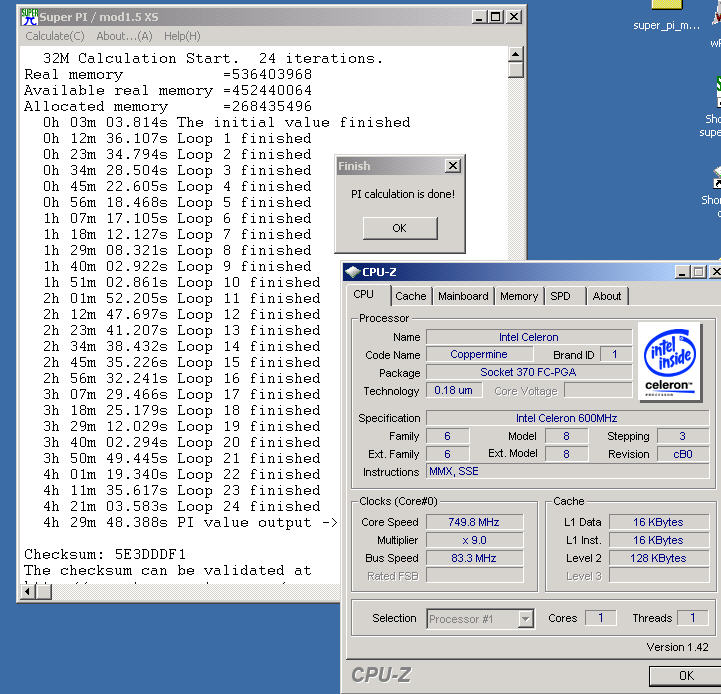Click the Available real memory =452440064 line
This screenshot has height=694, width=721.
click(168, 91)
